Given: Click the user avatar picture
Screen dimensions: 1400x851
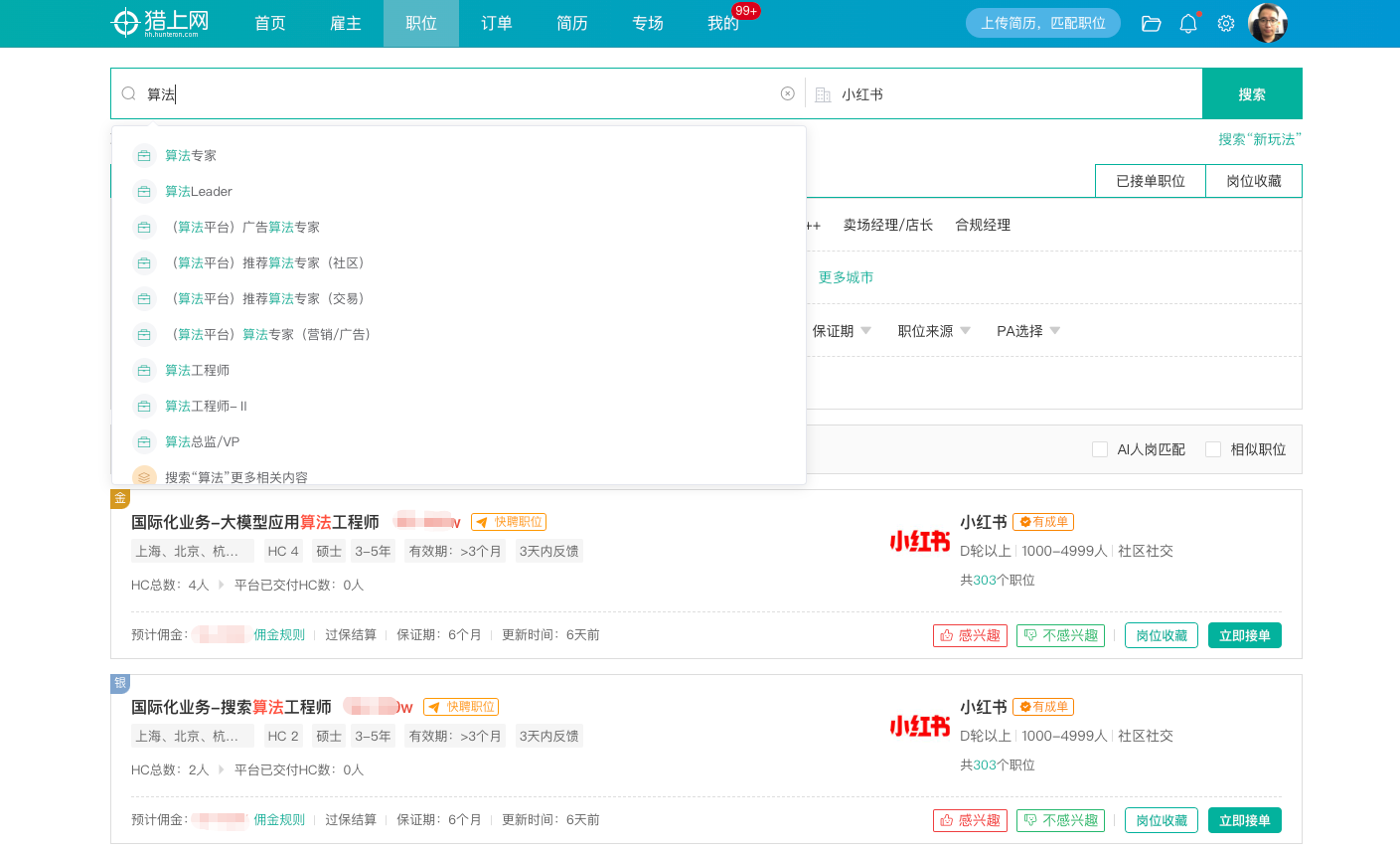Looking at the screenshot, I should (1267, 23).
